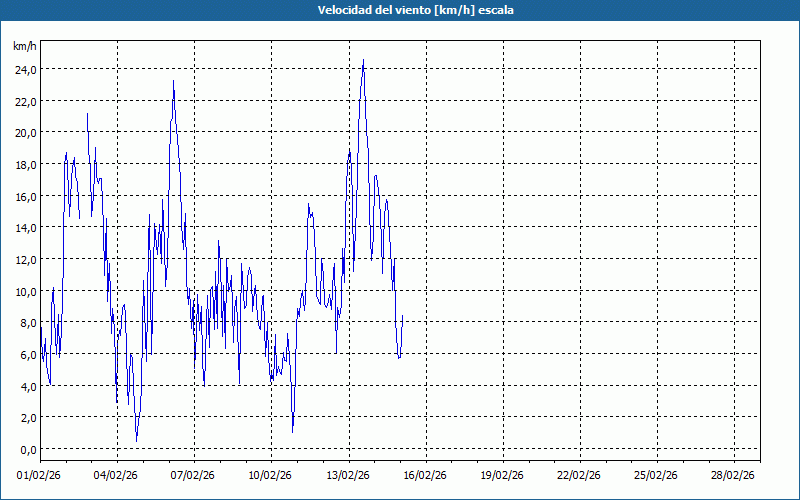Screen dimensions: 800x500
Task: Select the 20,0 y-axis label
Action: tap(25, 132)
